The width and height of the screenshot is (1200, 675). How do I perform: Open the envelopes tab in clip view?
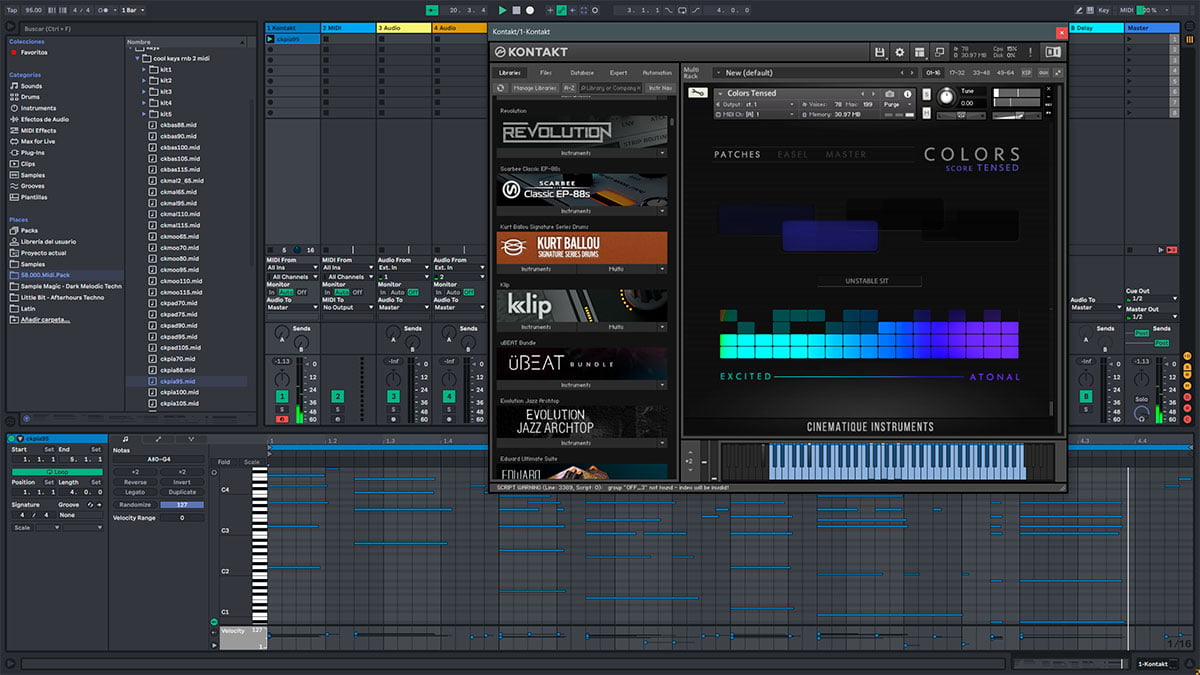click(x=158, y=438)
